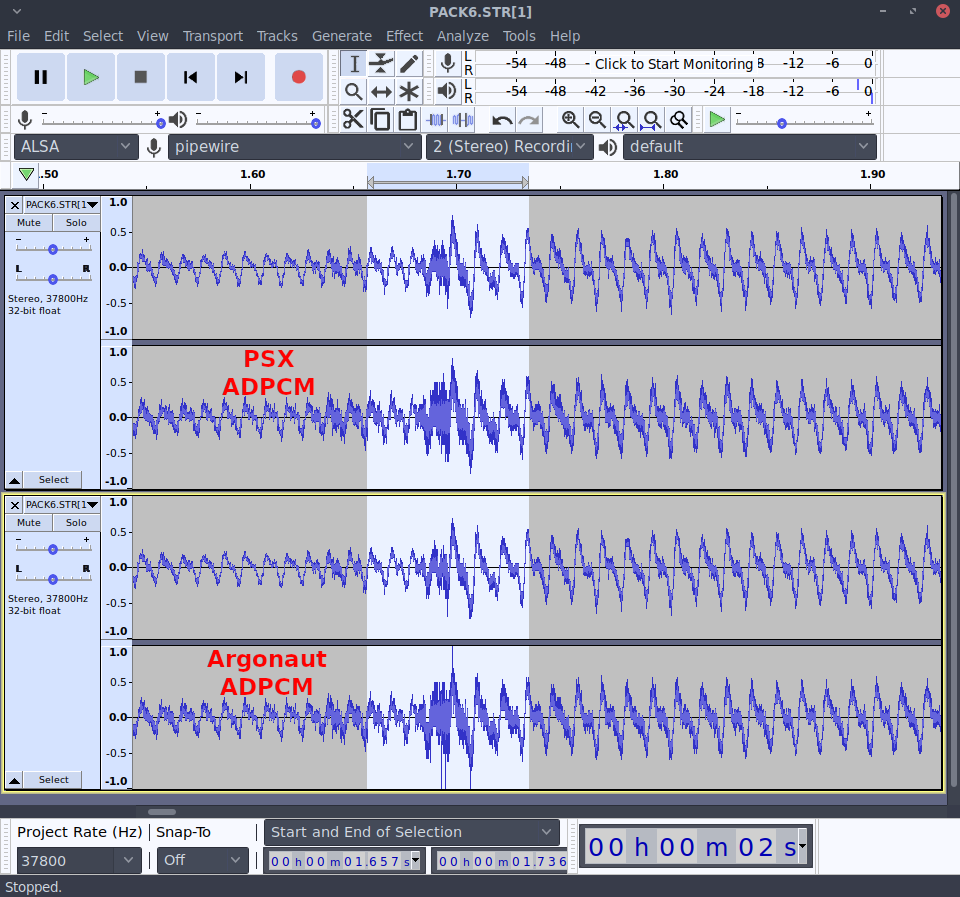960x897 pixels.
Task: Open the Transport menu
Action: (212, 36)
